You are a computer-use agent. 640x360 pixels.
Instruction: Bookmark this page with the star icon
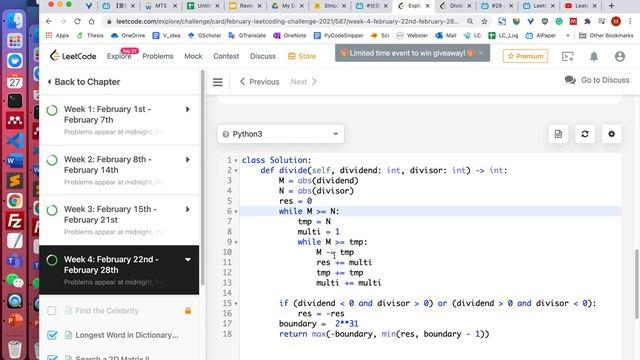[484, 21]
